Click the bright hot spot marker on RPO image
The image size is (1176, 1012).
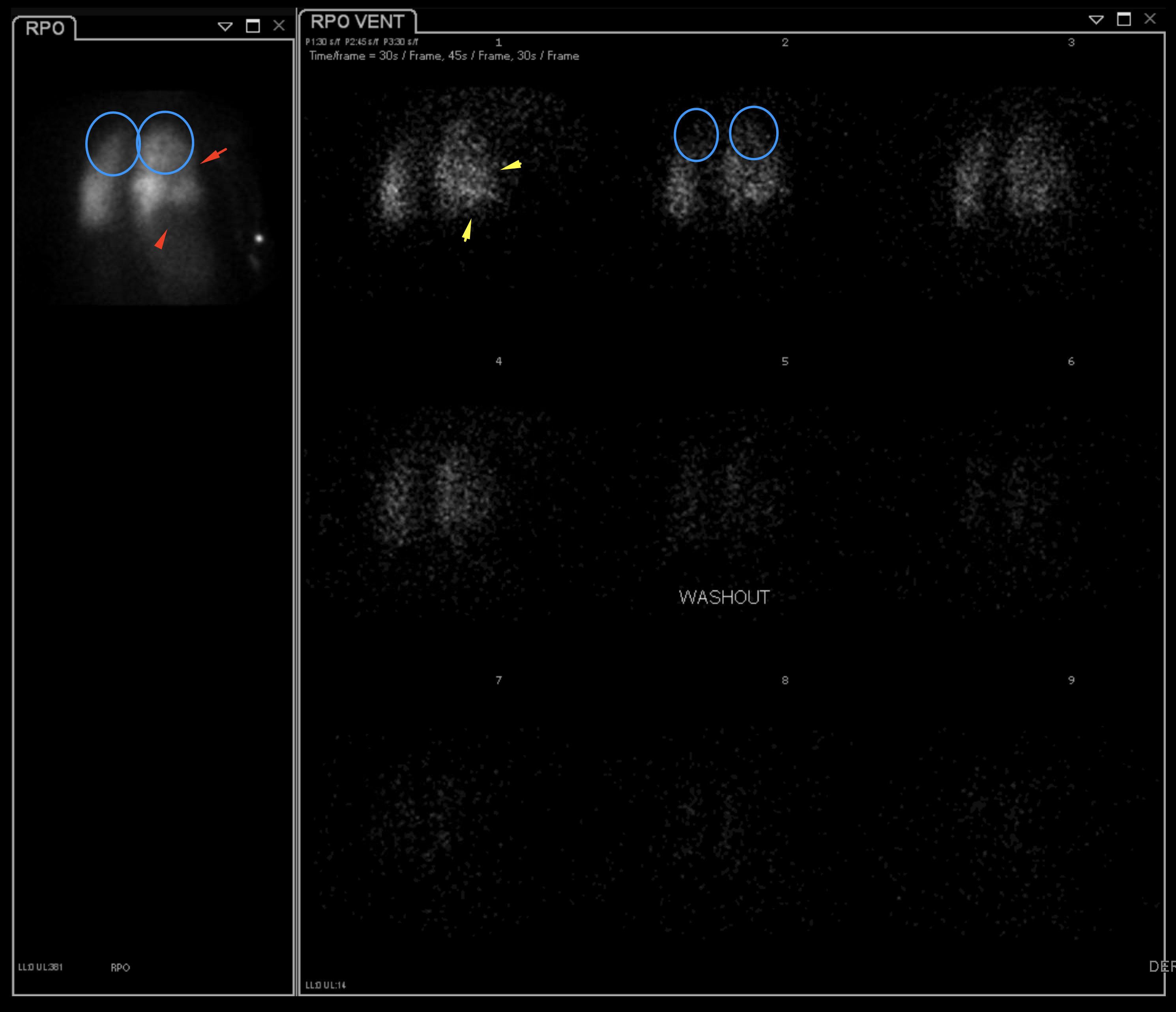(x=259, y=238)
